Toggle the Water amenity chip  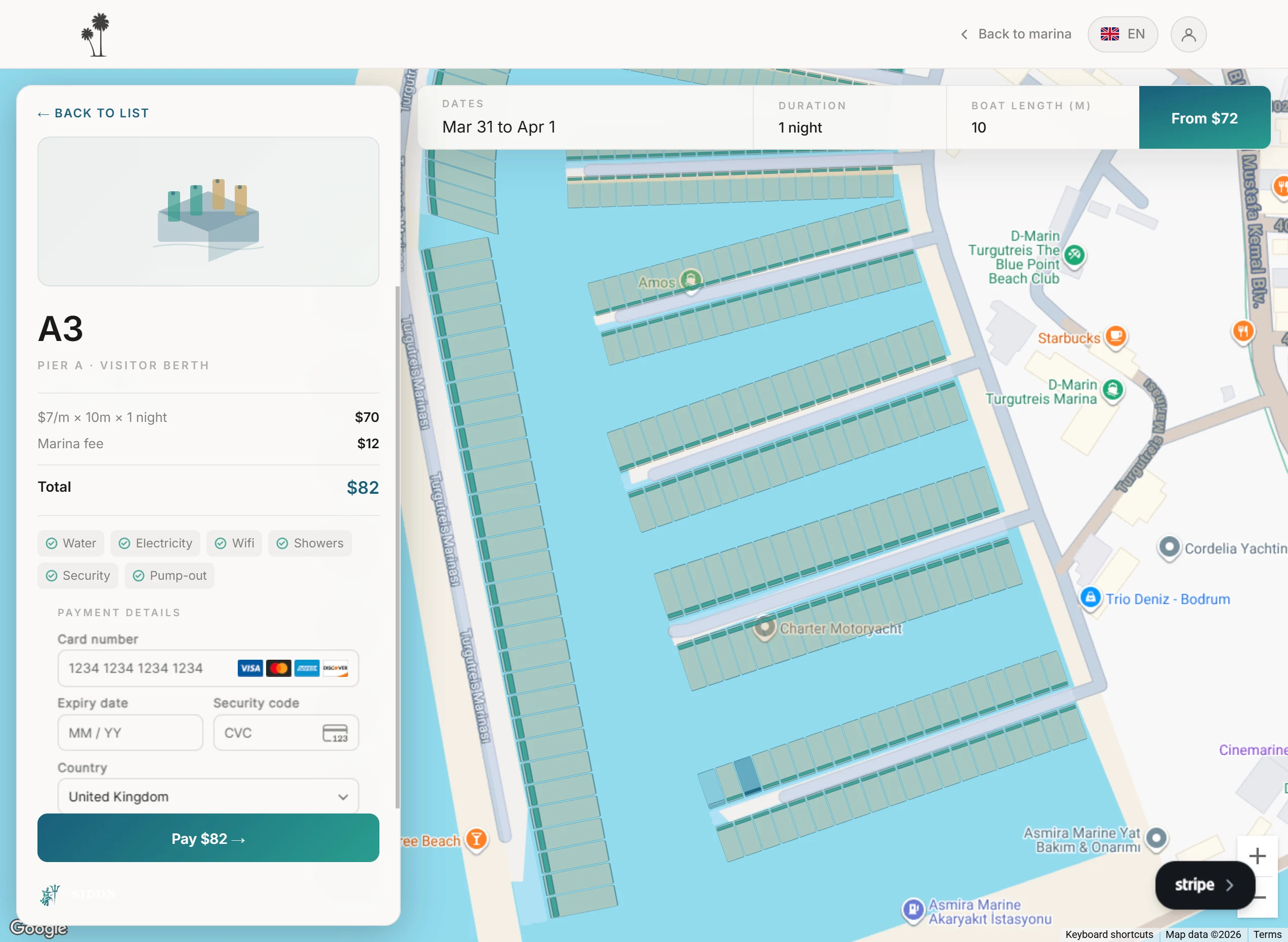pyautogui.click(x=71, y=543)
